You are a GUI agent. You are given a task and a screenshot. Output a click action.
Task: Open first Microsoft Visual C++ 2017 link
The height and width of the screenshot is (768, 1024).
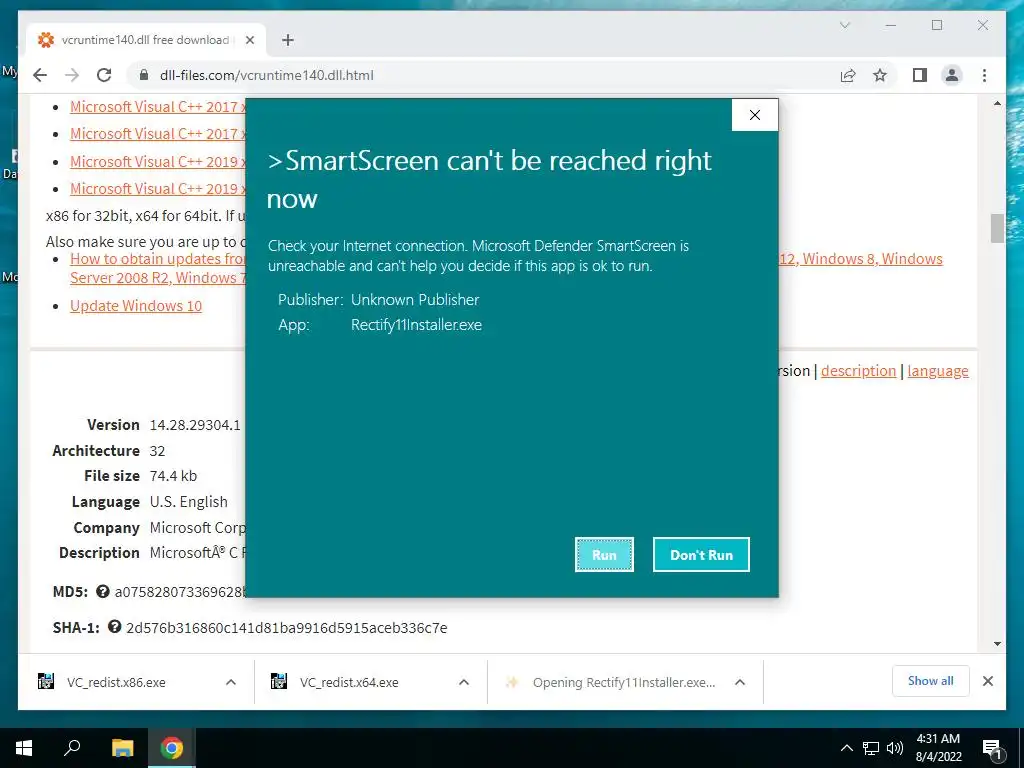157,106
